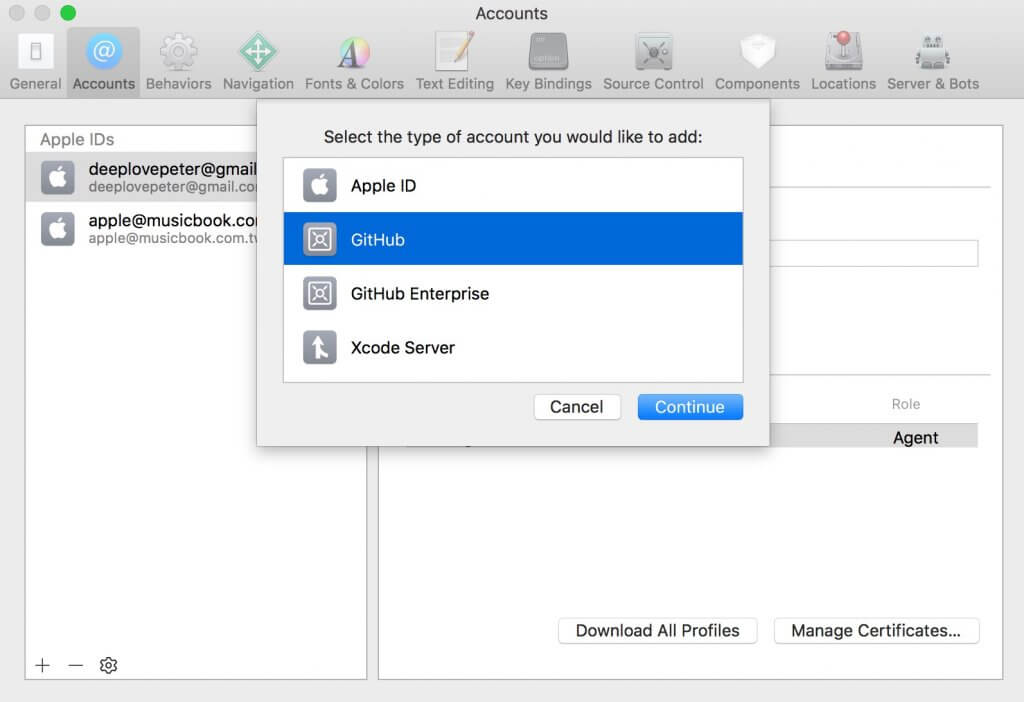Open the account settings gear menu

pyautogui.click(x=108, y=665)
